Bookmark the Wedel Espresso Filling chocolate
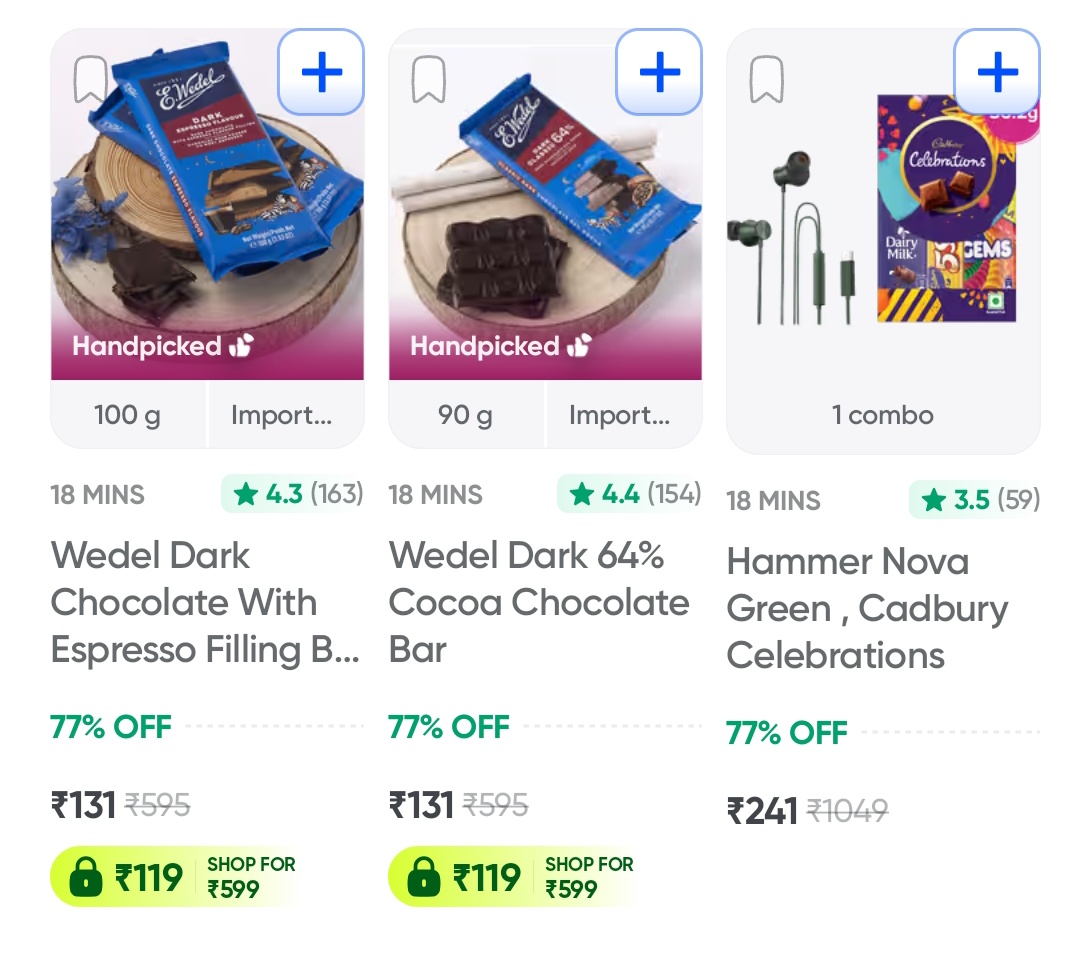The height and width of the screenshot is (953, 1080). pyautogui.click(x=91, y=80)
